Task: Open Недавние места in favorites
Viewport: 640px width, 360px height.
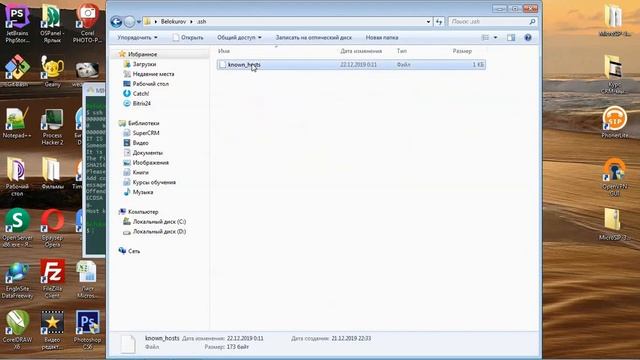Action: coord(153,74)
